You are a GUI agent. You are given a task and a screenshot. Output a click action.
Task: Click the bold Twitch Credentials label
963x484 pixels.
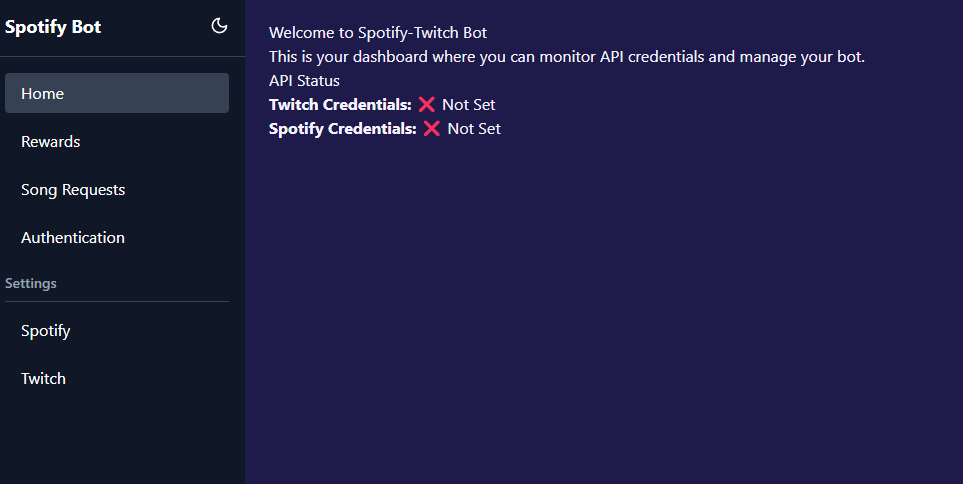[340, 104]
